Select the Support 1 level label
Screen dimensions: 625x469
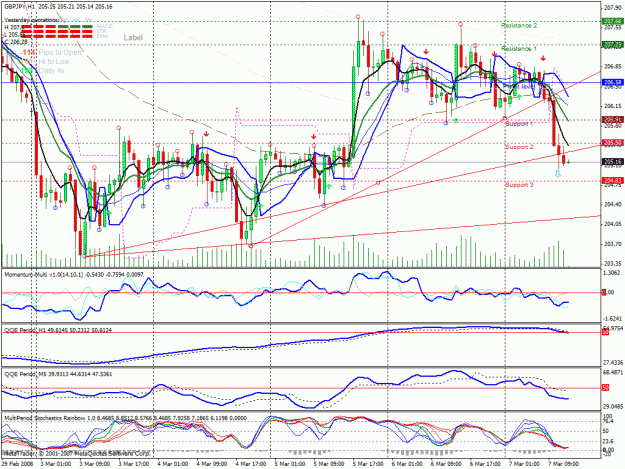[x=519, y=124]
